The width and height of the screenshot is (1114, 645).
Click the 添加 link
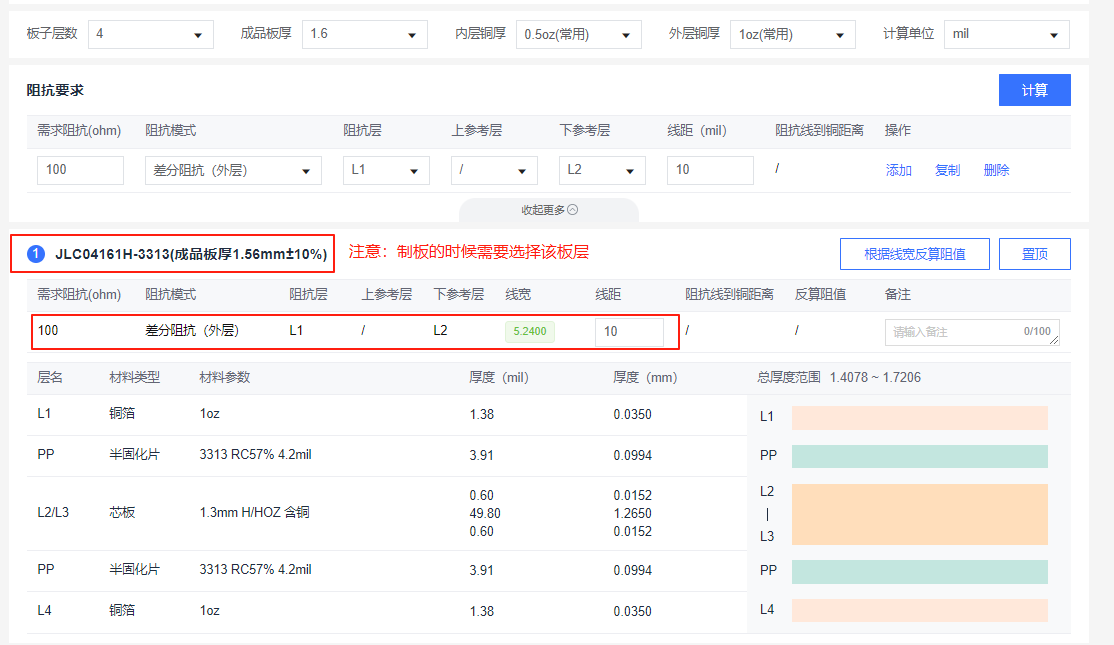click(x=899, y=170)
